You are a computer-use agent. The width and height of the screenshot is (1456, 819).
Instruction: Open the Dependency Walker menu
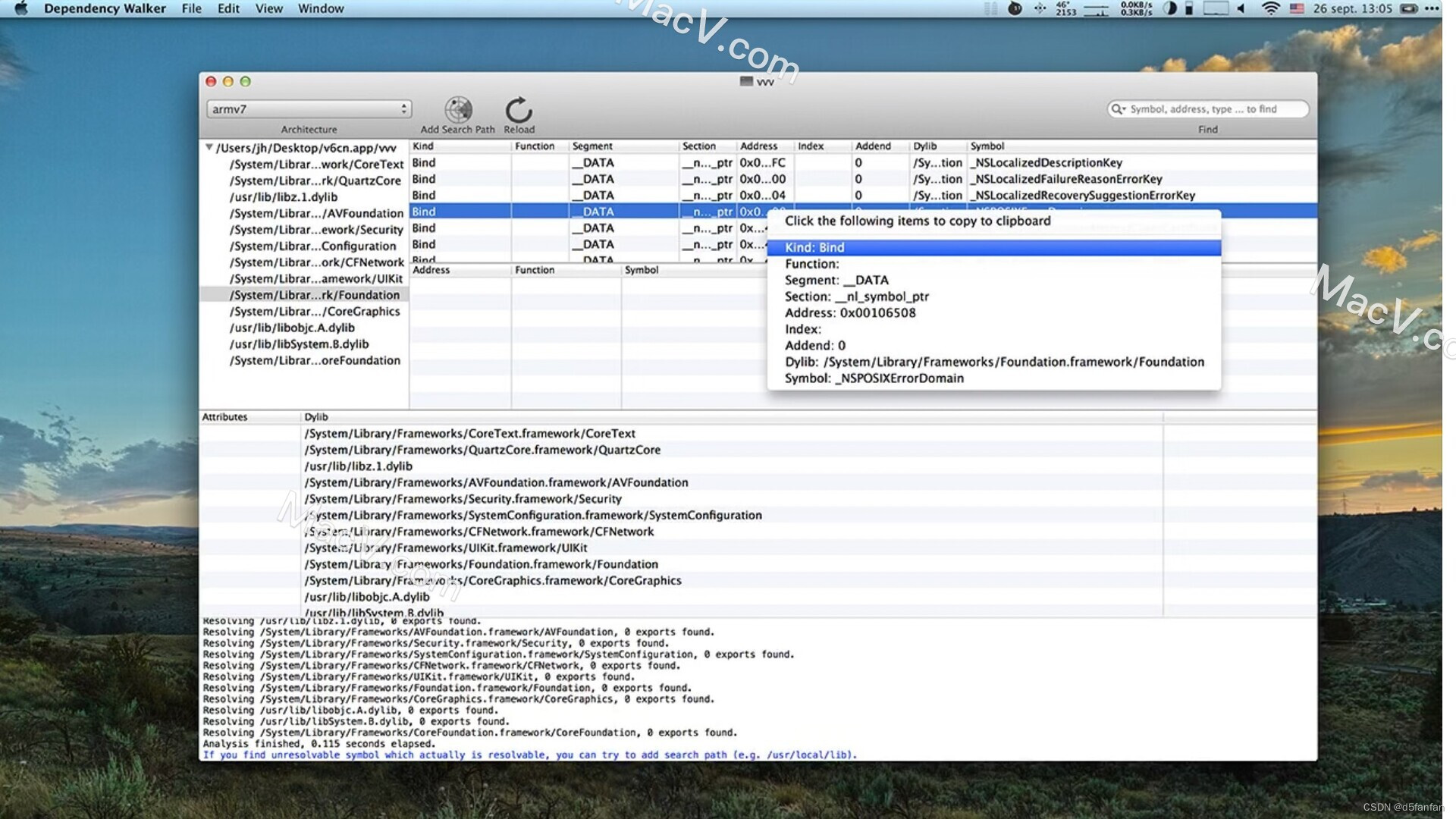click(105, 8)
